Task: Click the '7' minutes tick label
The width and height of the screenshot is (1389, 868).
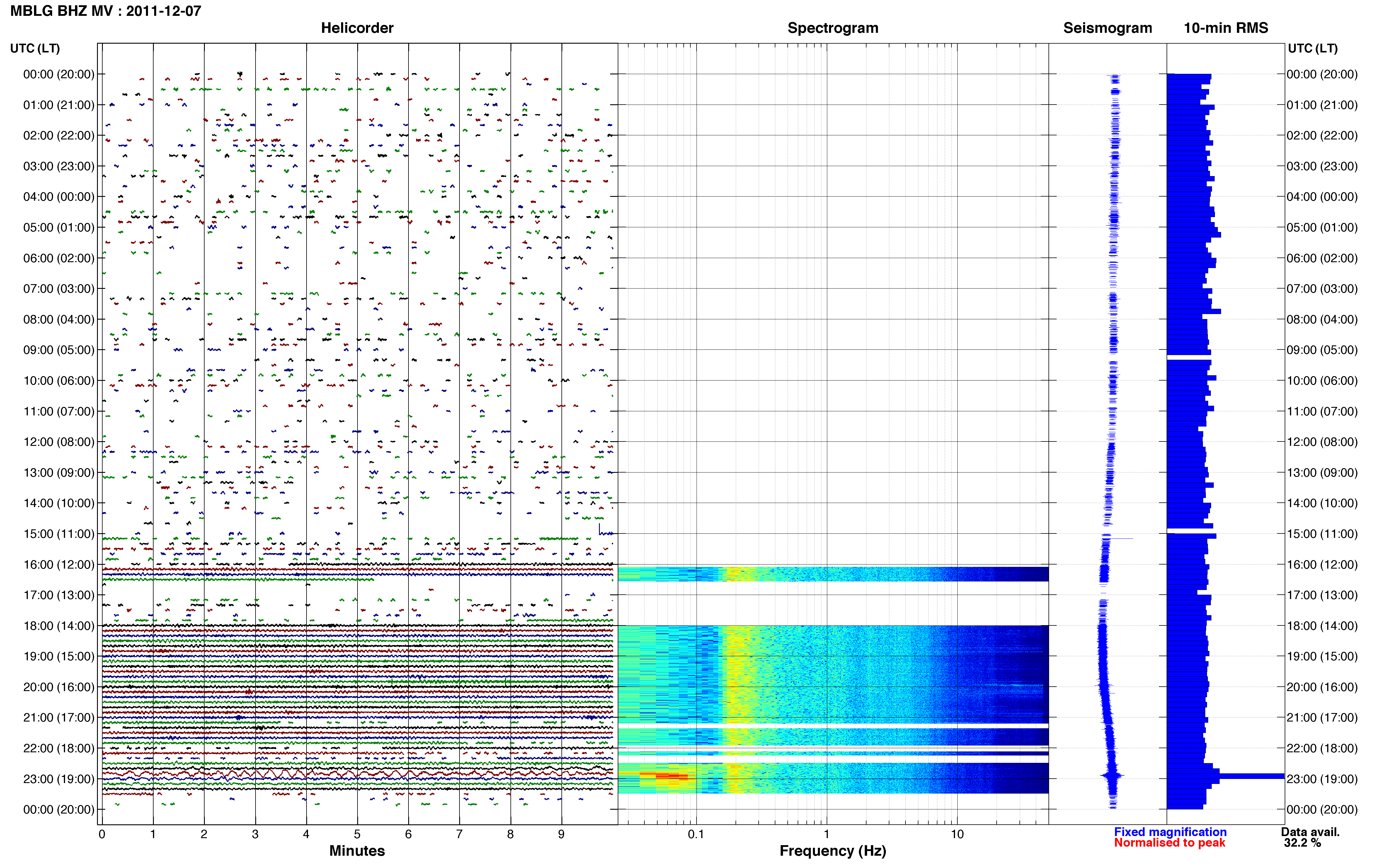Action: click(459, 834)
